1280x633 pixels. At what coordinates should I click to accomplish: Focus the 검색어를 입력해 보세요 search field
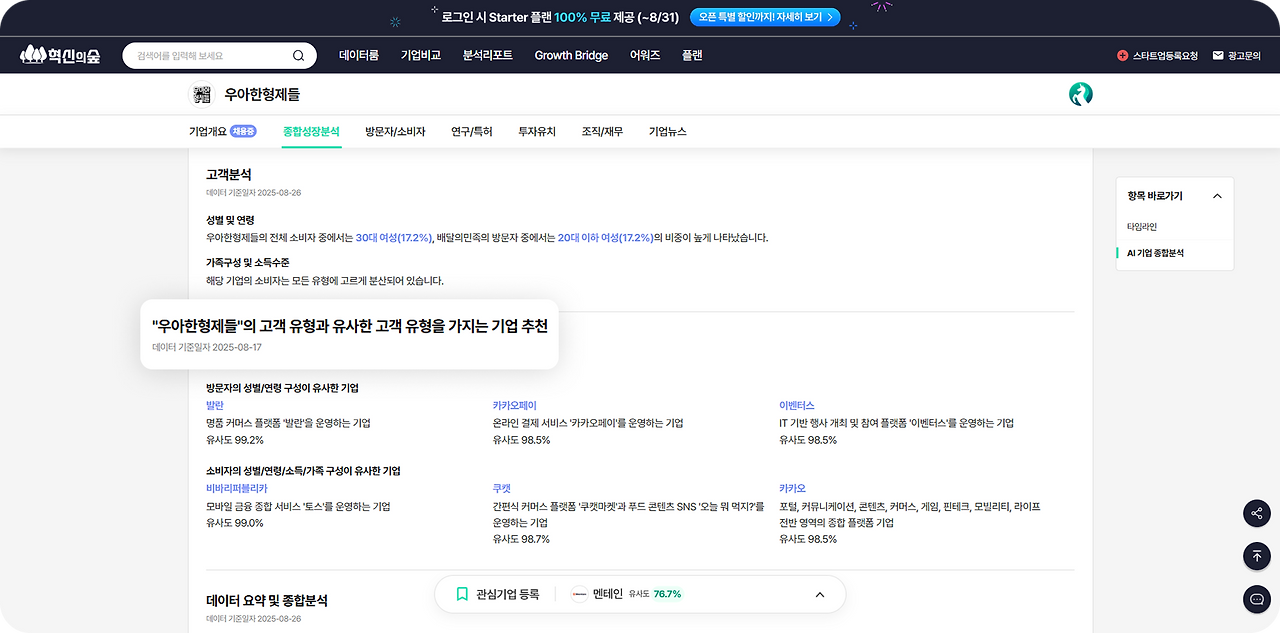click(219, 55)
